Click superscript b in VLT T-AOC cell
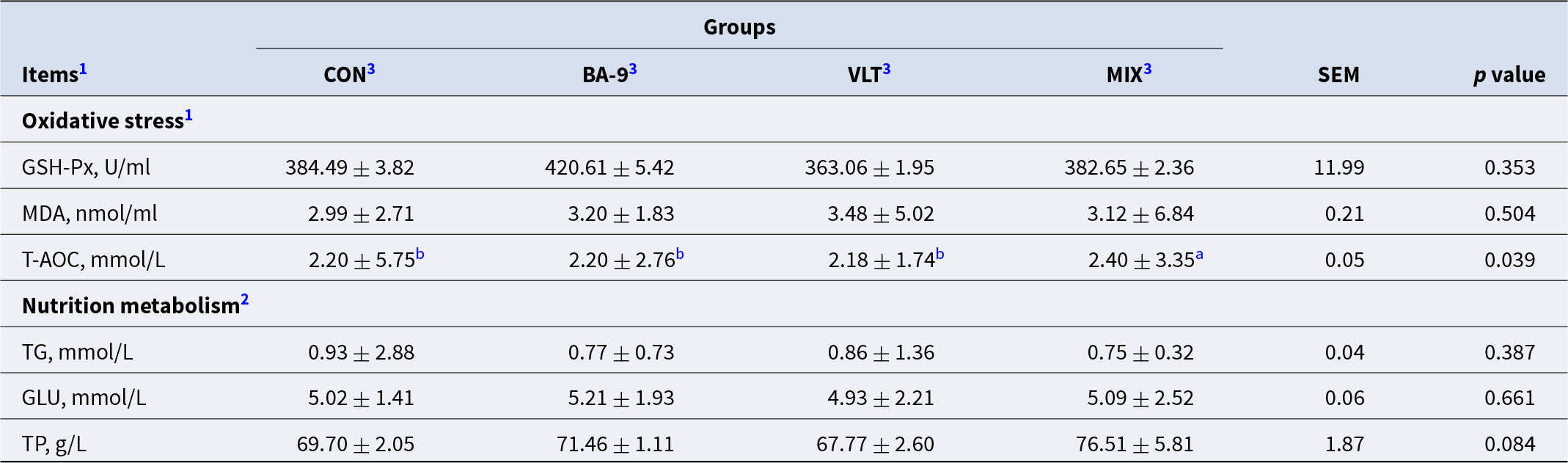 click(940, 255)
